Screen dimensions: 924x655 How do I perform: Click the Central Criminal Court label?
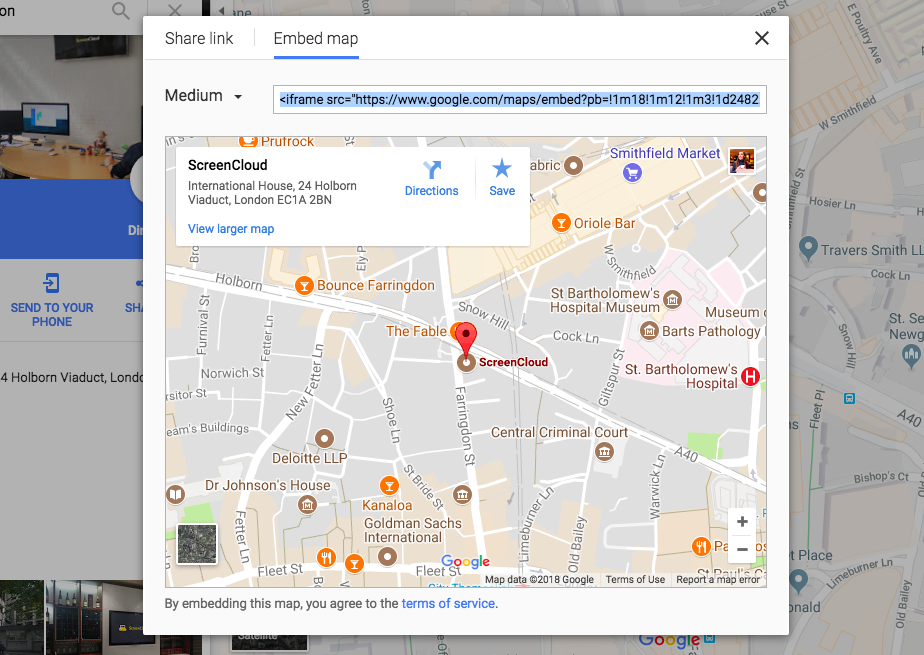(x=559, y=432)
